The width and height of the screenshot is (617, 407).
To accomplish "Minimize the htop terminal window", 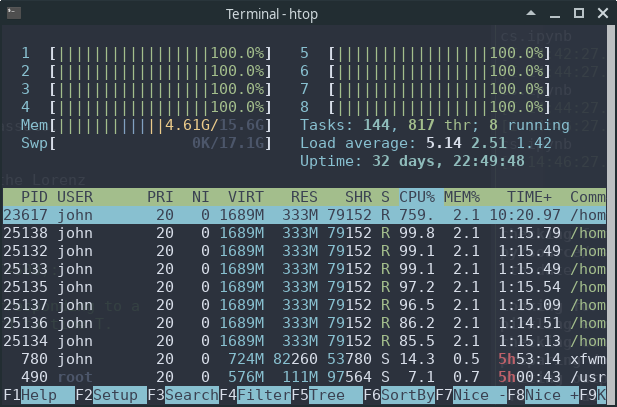I will pos(555,16).
